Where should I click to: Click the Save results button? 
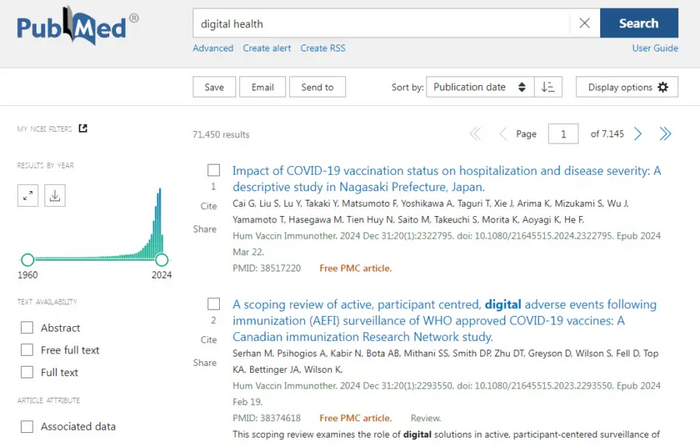click(214, 87)
